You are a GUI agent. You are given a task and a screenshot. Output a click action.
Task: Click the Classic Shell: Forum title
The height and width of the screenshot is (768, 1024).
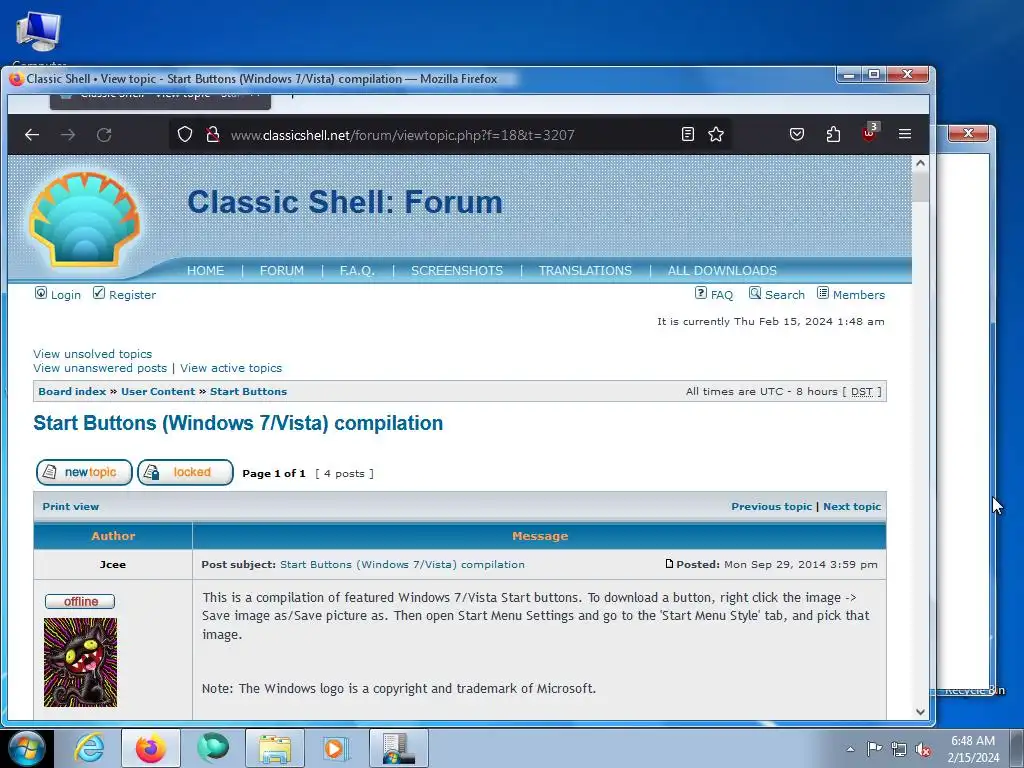point(345,202)
